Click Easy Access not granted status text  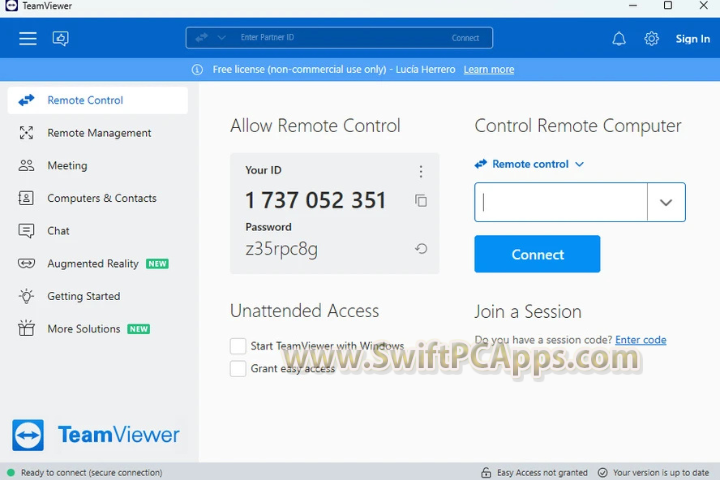coord(542,472)
